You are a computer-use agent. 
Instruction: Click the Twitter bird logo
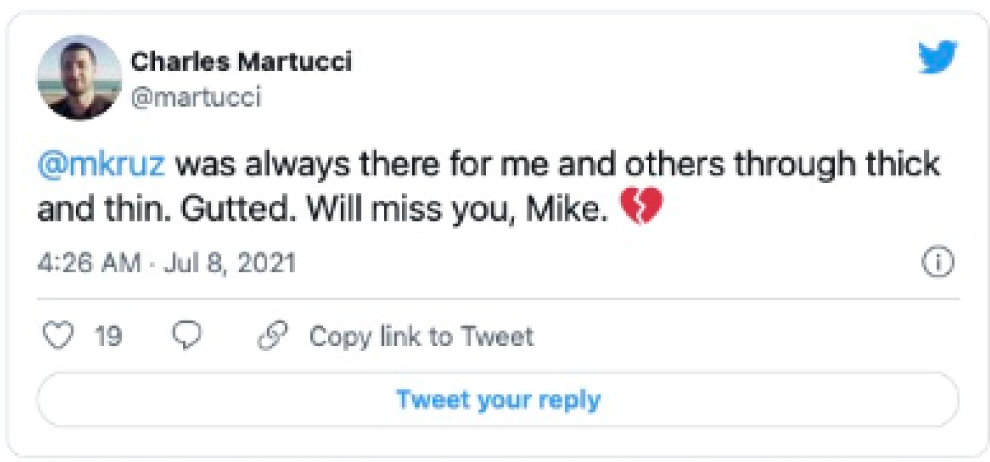coord(937,59)
